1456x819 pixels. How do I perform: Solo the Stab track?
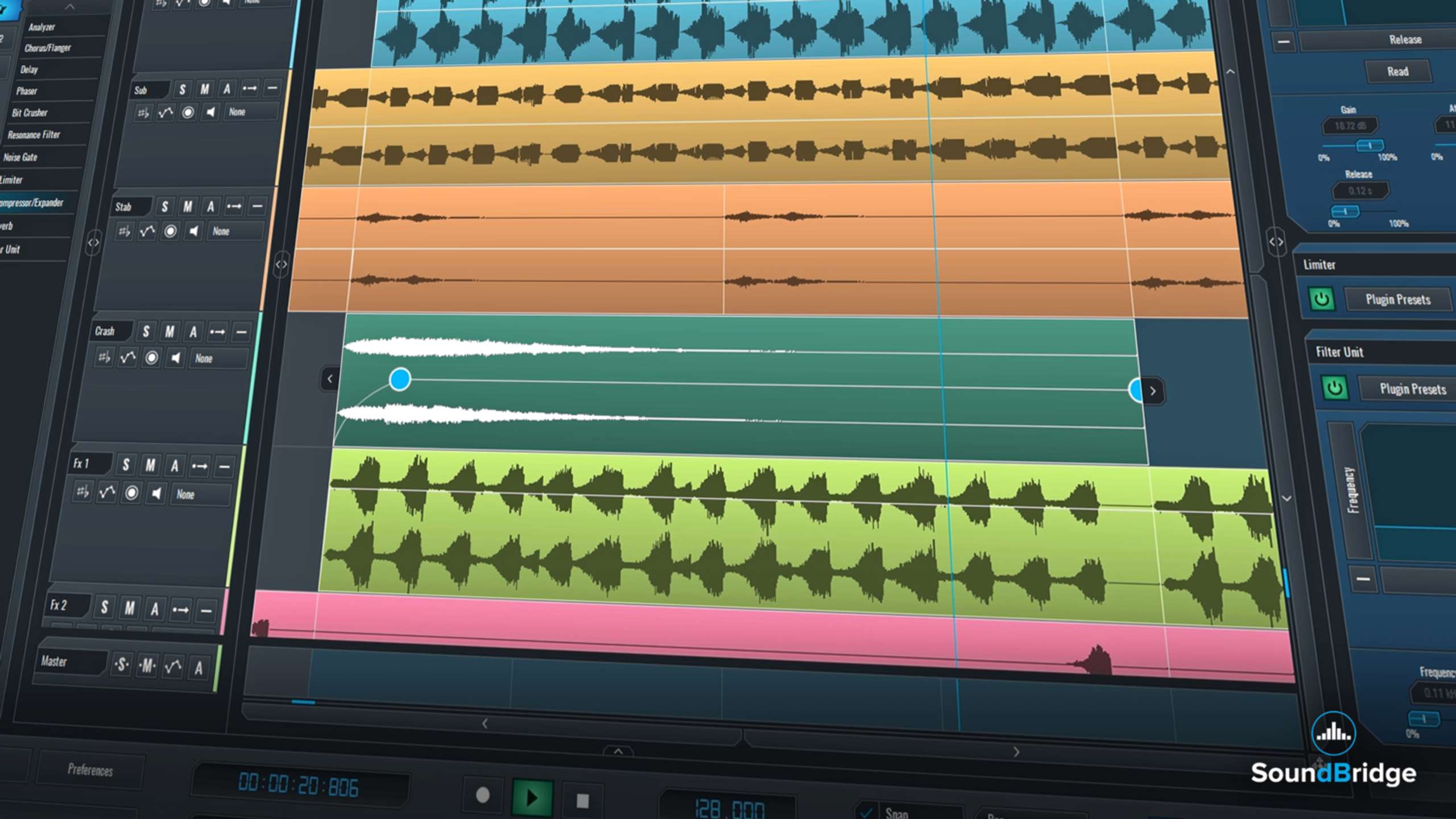[165, 206]
